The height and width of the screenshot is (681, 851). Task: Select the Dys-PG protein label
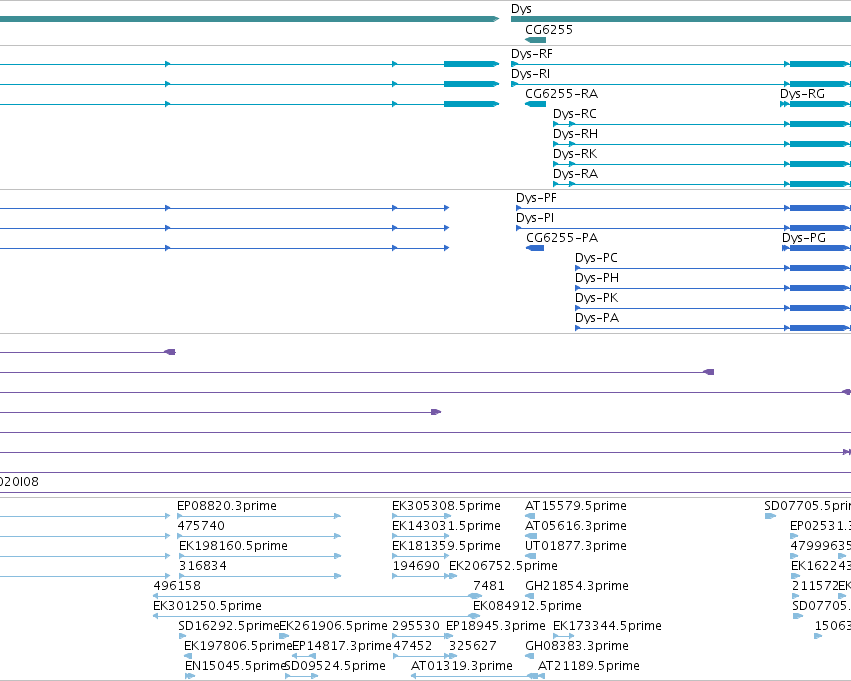pyautogui.click(x=804, y=238)
